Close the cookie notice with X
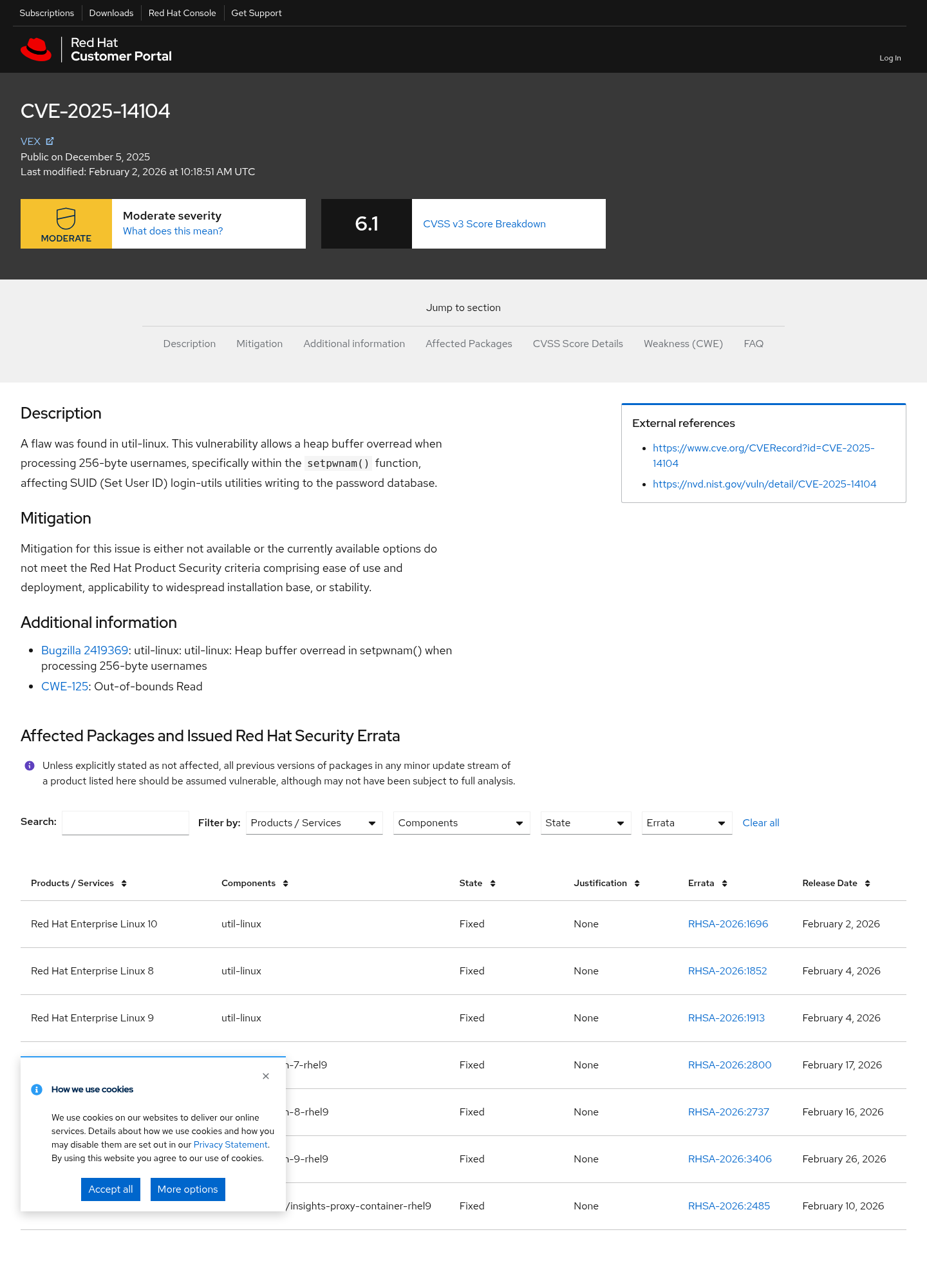 [x=266, y=1076]
